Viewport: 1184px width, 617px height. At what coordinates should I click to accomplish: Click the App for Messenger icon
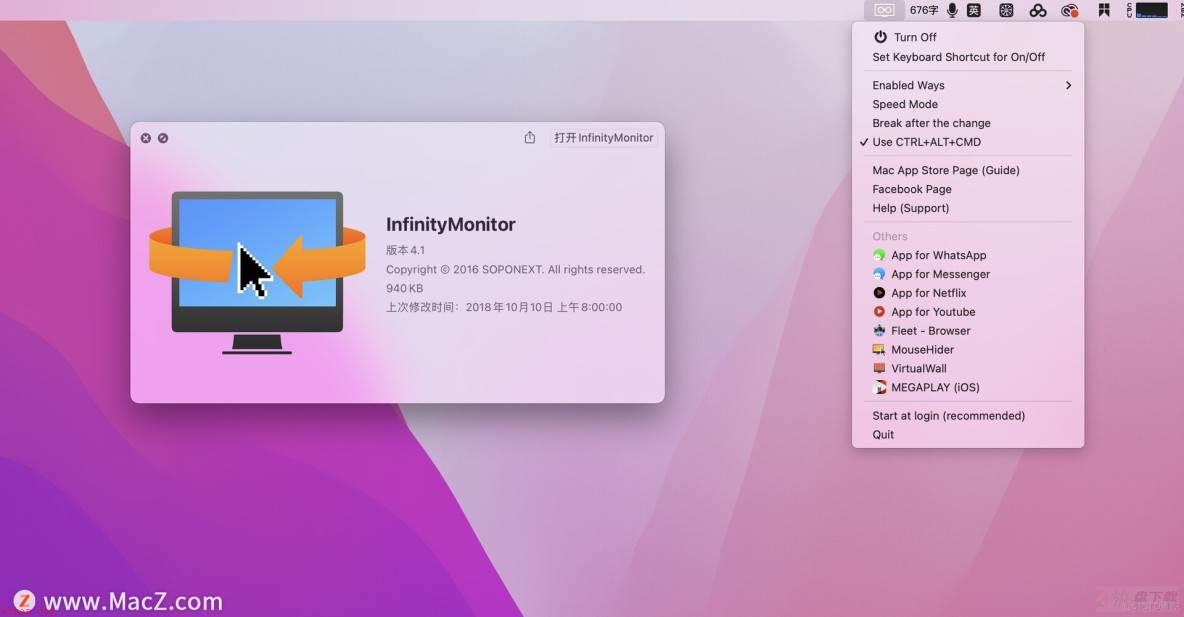click(879, 274)
